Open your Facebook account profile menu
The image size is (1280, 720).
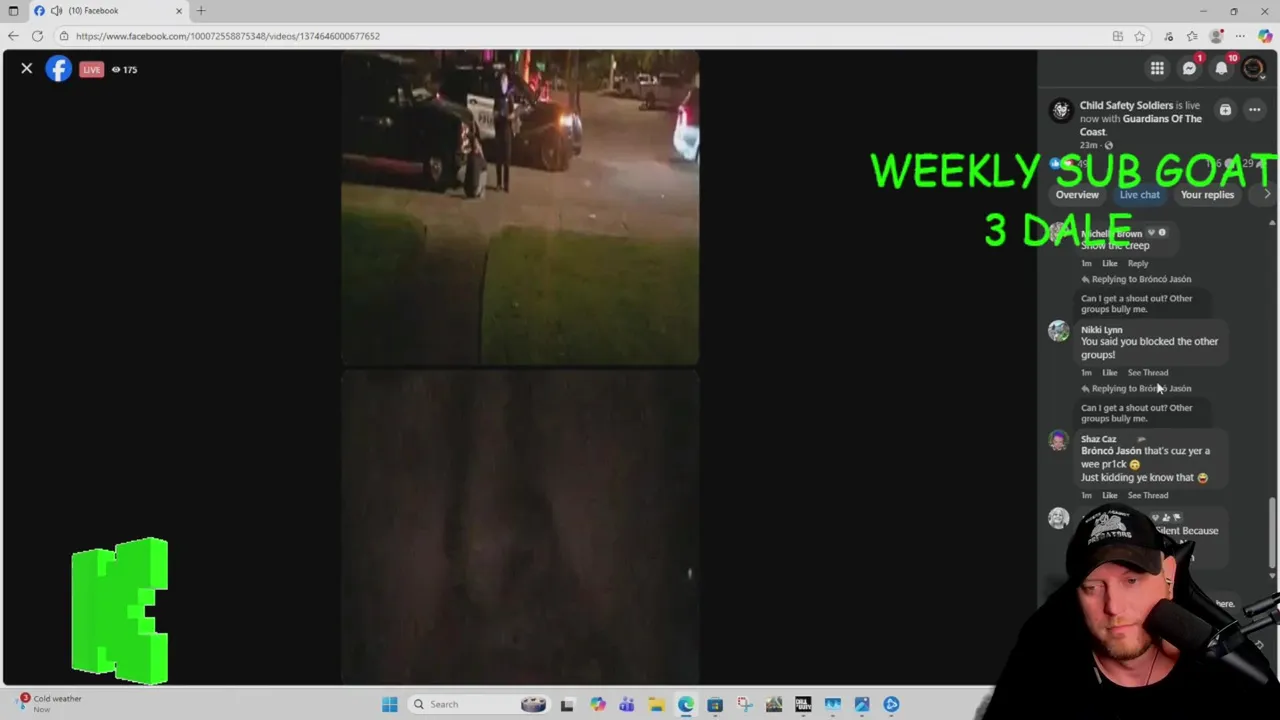(1253, 68)
